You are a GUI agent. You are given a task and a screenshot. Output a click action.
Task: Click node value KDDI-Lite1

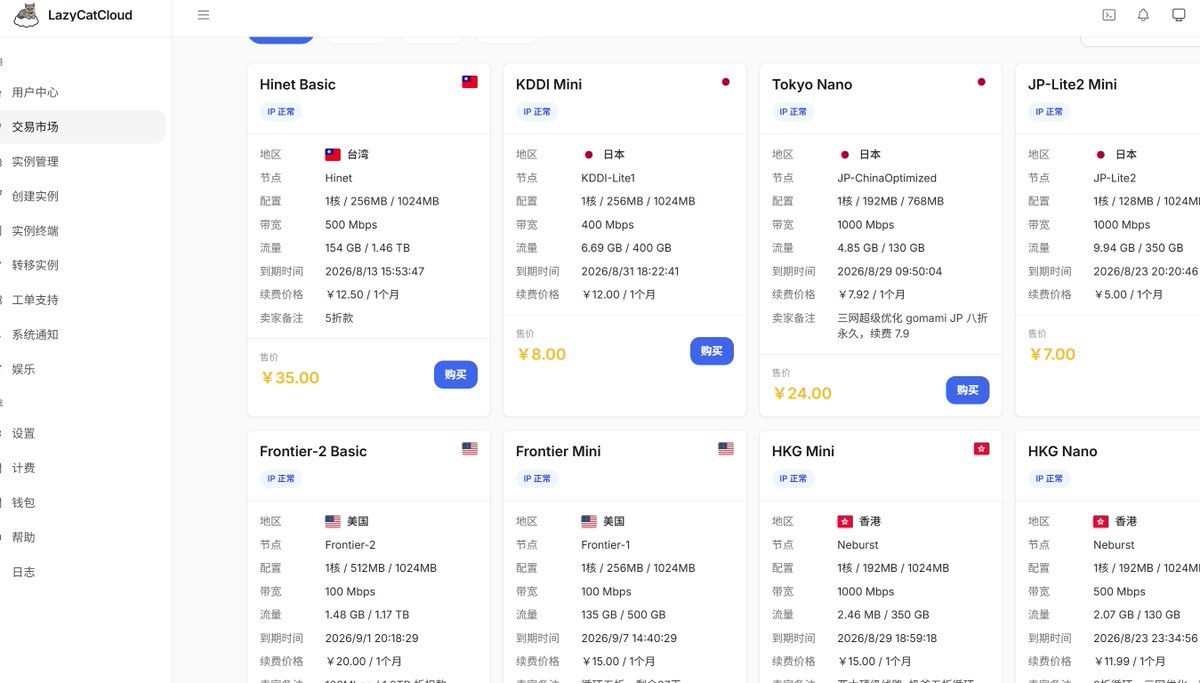click(608, 178)
